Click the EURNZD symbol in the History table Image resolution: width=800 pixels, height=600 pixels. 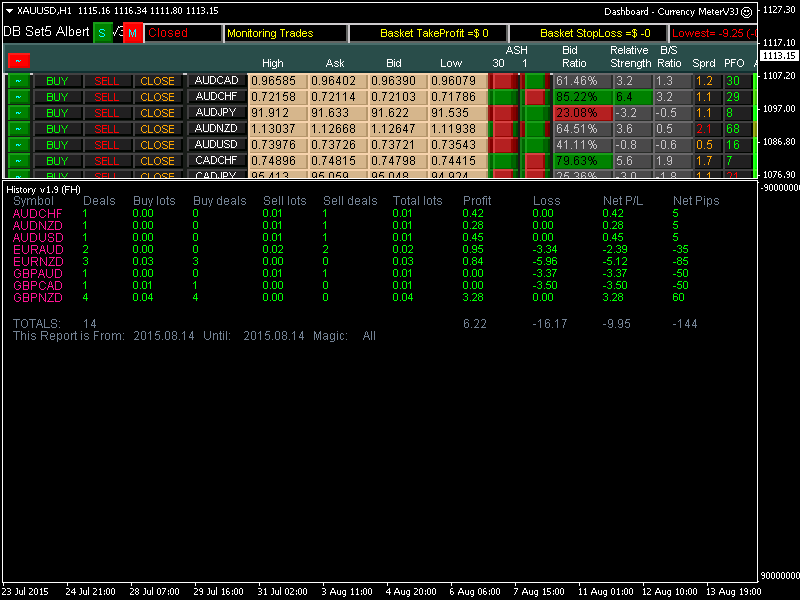coord(38,261)
